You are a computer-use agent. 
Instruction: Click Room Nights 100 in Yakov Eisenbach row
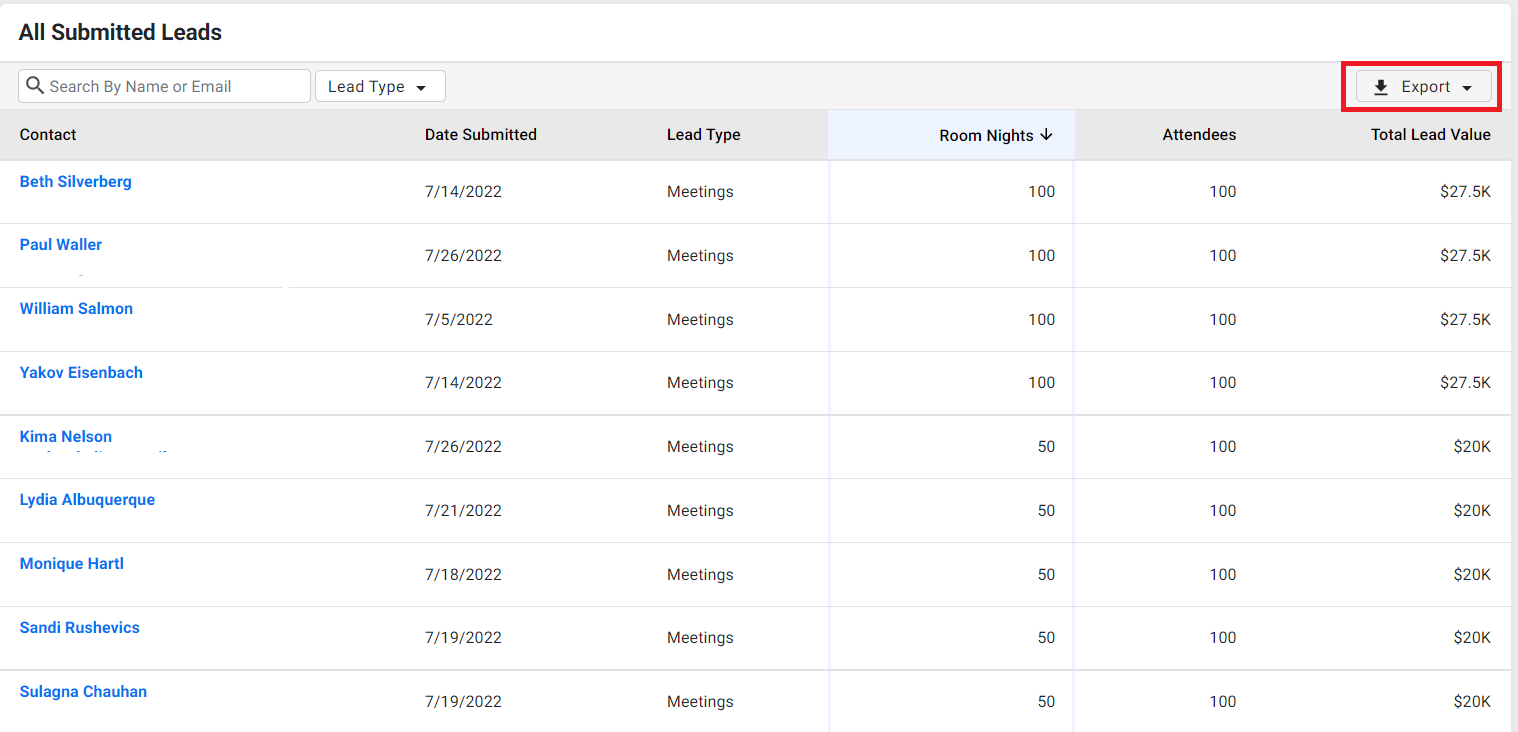(1041, 382)
